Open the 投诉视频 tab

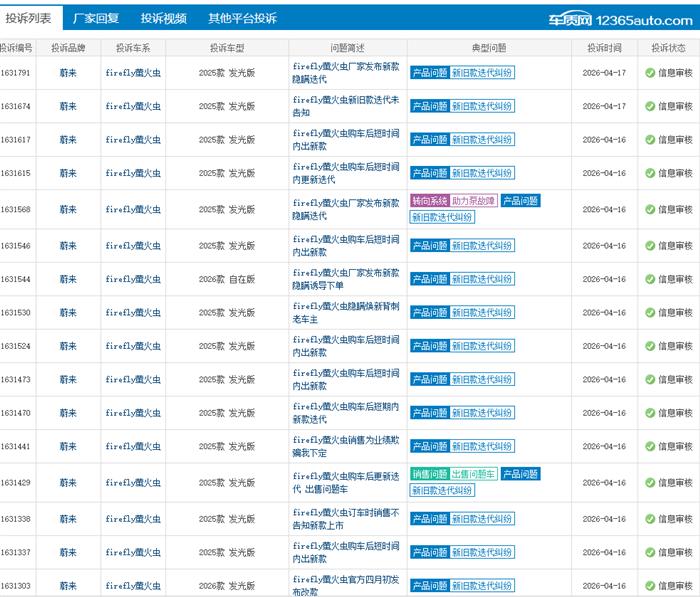[x=163, y=18]
